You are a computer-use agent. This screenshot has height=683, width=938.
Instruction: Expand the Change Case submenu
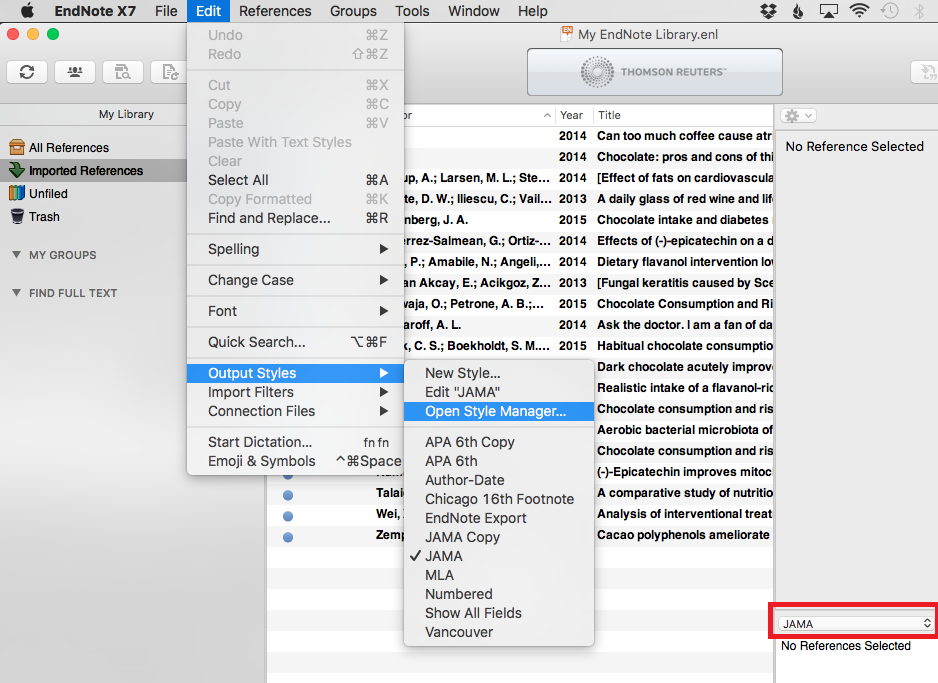pyautogui.click(x=296, y=280)
